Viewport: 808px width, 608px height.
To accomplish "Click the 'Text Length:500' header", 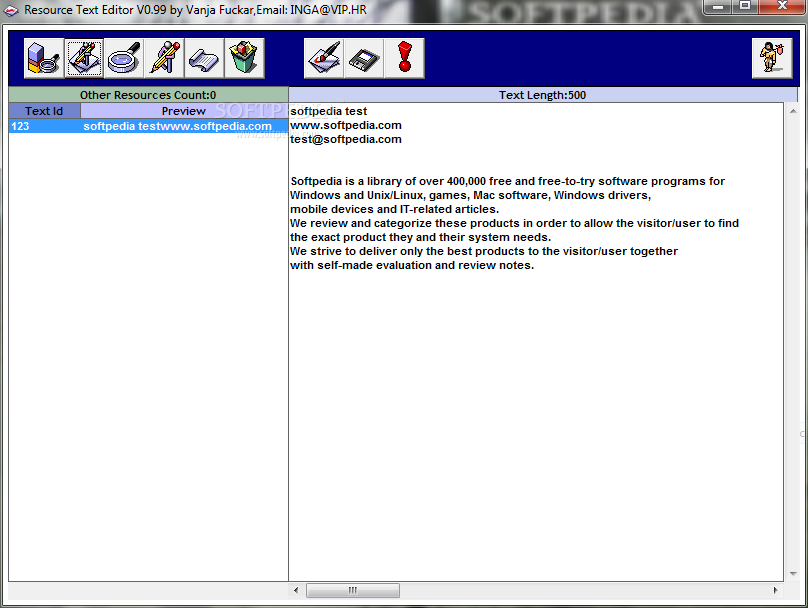I will (543, 95).
